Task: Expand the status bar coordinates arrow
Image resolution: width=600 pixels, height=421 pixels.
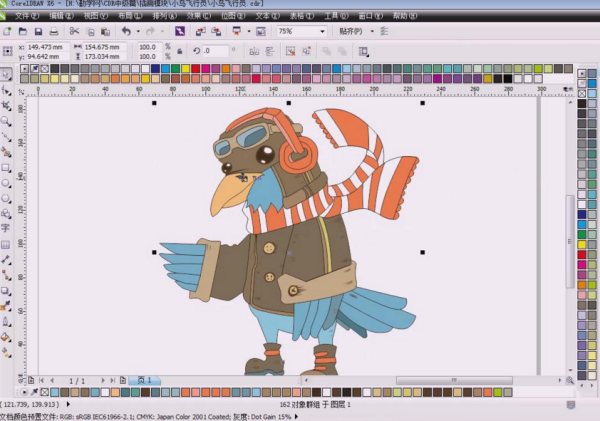Action: pos(68,404)
